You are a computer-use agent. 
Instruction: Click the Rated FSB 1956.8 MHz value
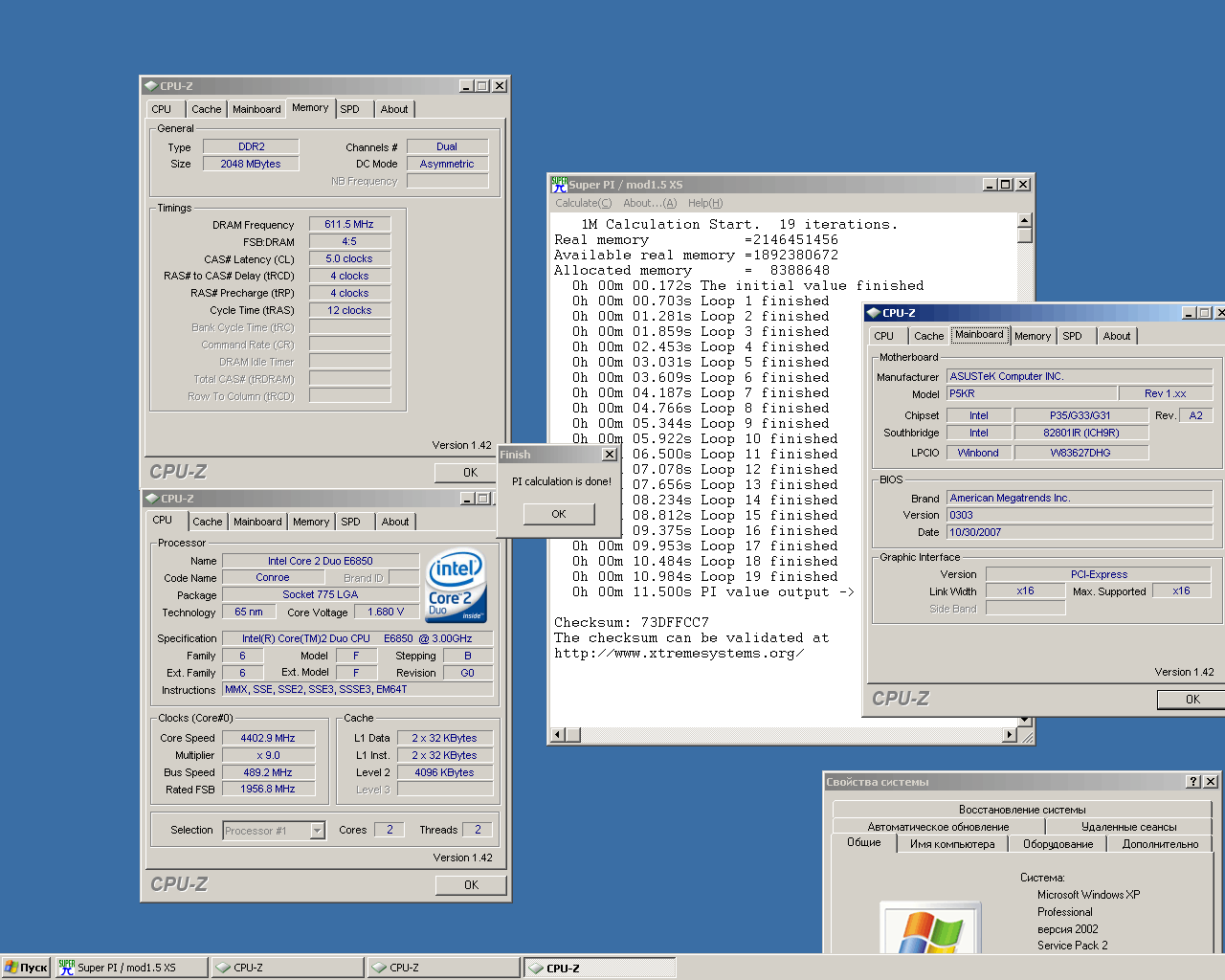click(x=268, y=789)
